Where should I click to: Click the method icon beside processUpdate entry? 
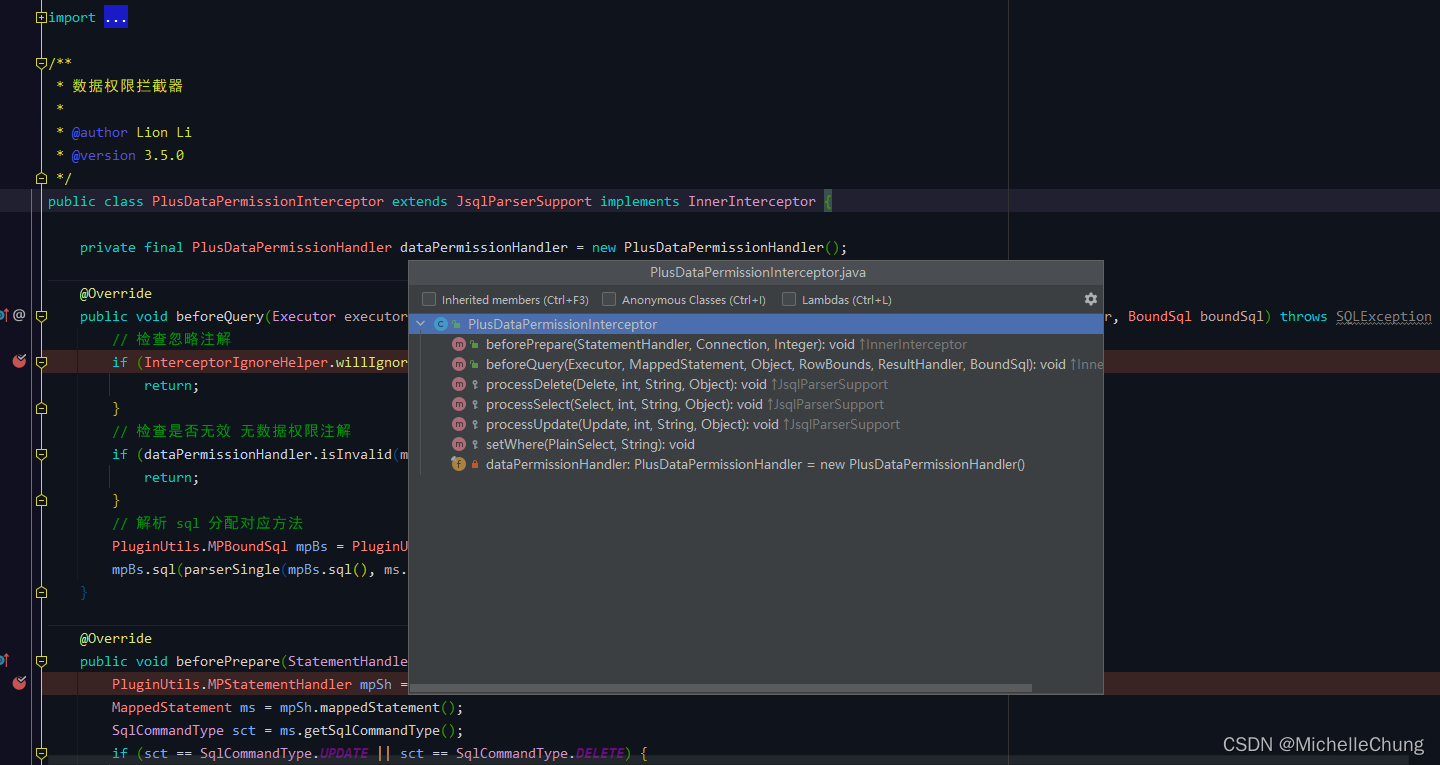coord(459,424)
